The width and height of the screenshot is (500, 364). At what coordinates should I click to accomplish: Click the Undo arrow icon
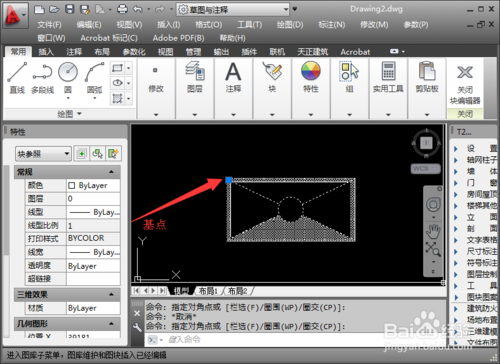tap(138, 9)
